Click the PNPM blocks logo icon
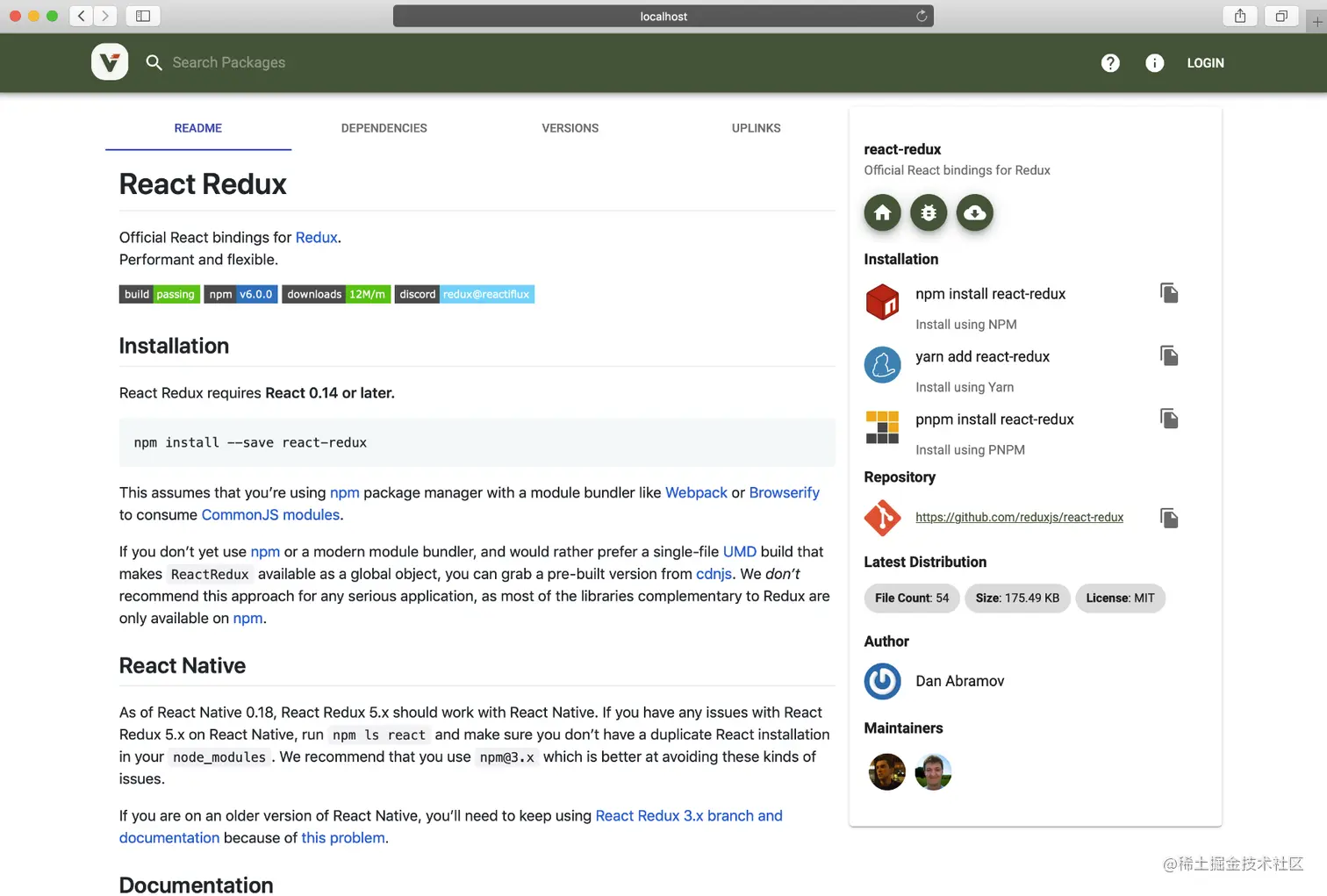The height and width of the screenshot is (896, 1327). point(882,427)
